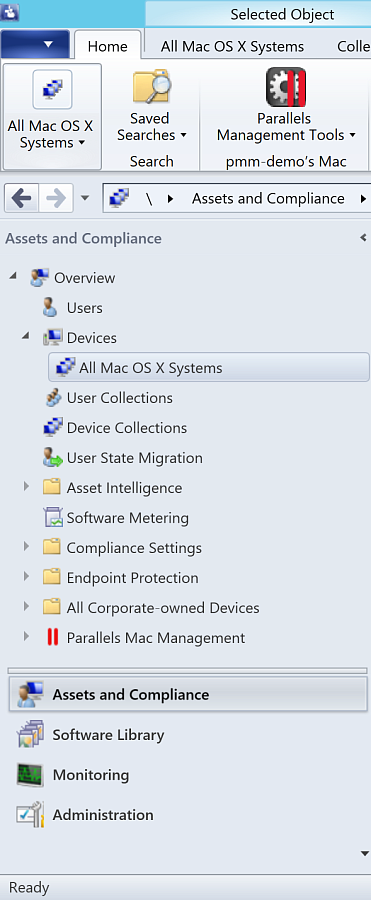Click the User State Migration icon
Screen dimensions: 371x900
coord(53,458)
